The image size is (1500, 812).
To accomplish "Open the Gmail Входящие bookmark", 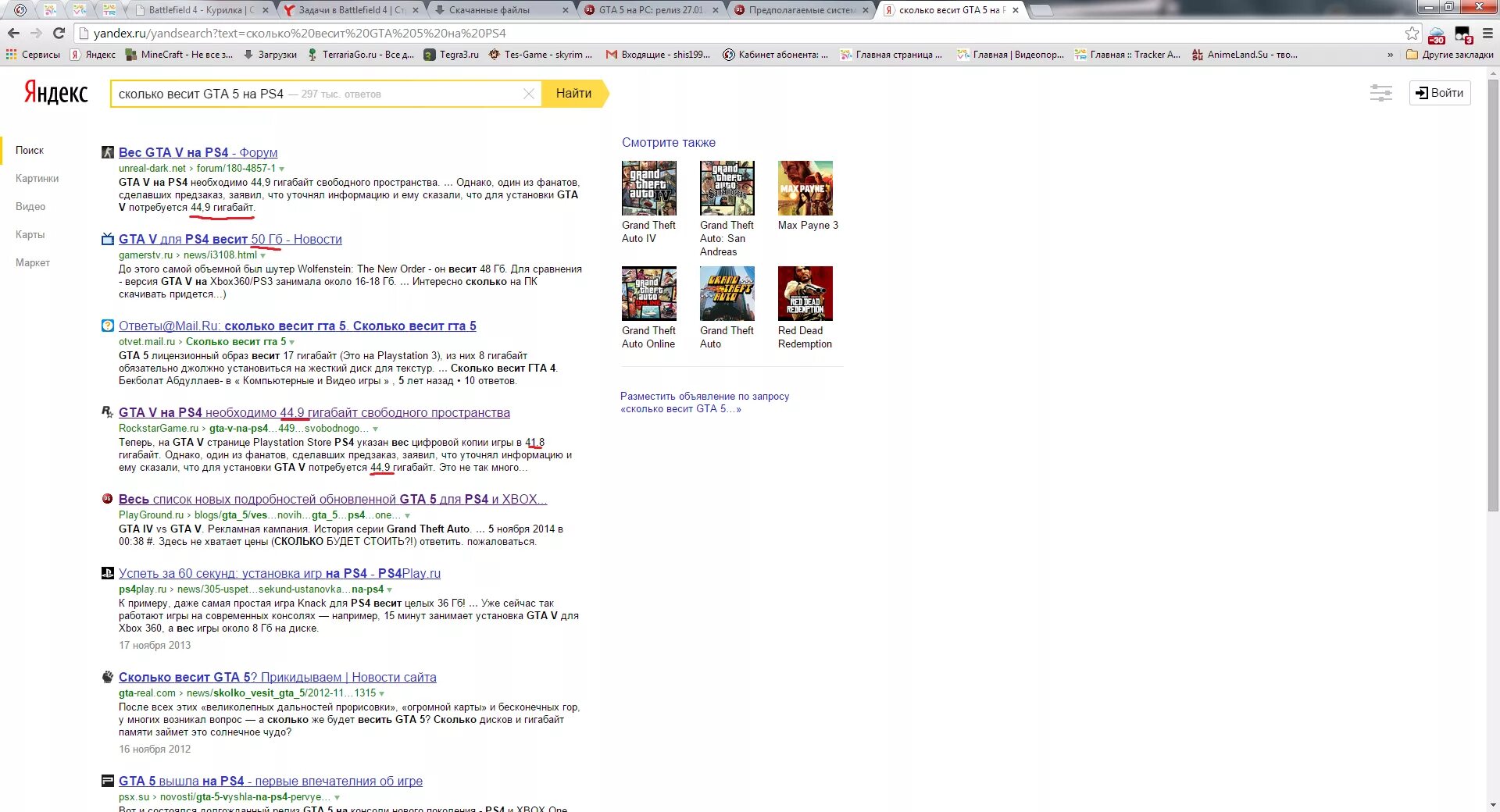I will [659, 55].
